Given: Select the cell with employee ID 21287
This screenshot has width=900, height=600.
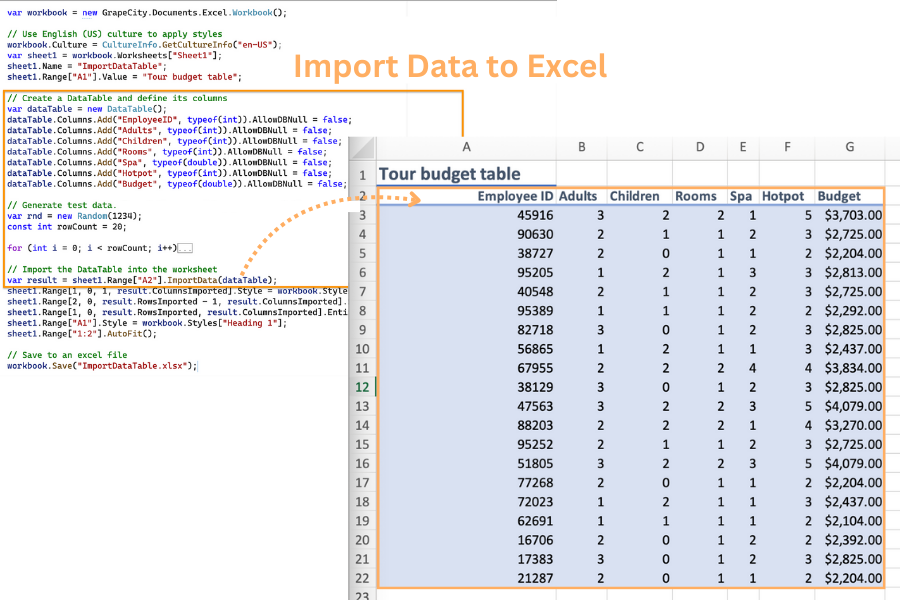Looking at the screenshot, I should tap(466, 578).
